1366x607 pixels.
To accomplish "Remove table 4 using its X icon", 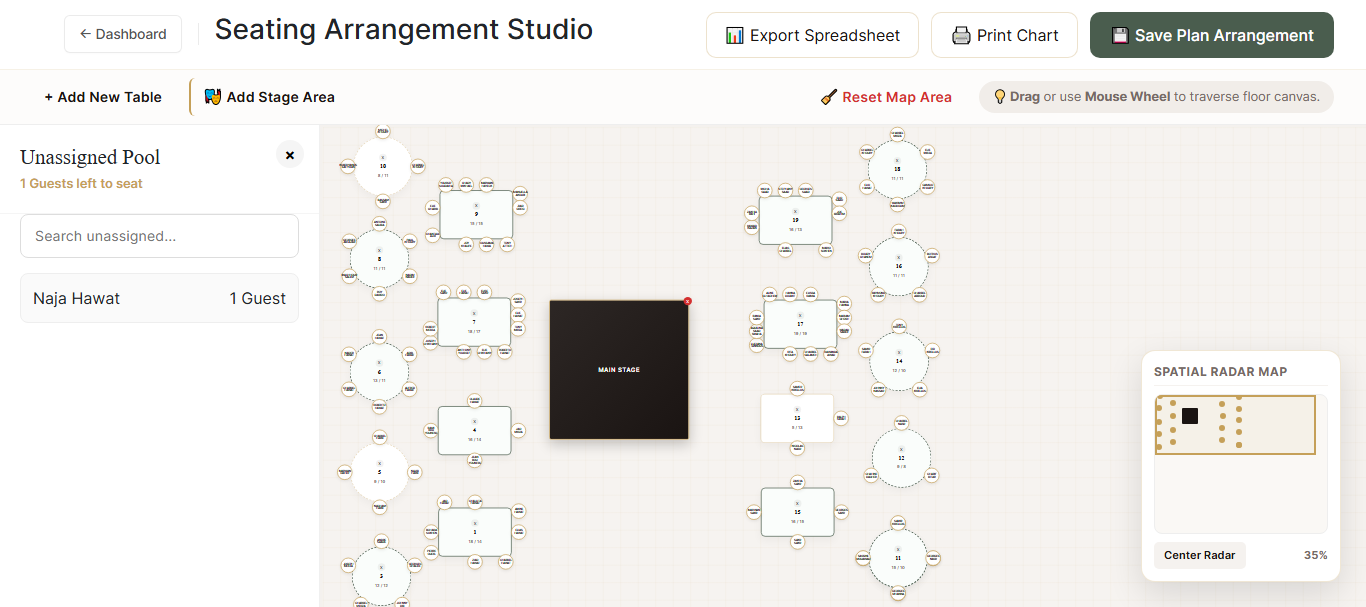I will 475,421.
